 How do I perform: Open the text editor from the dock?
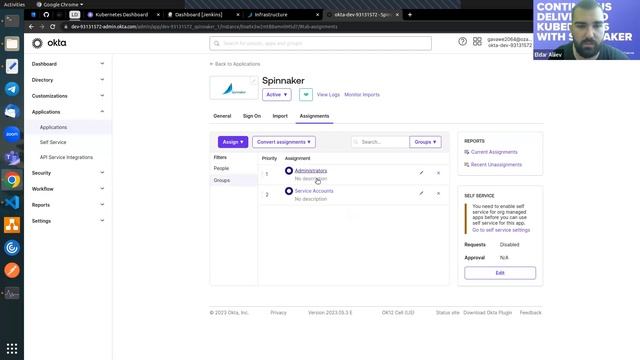(12, 66)
